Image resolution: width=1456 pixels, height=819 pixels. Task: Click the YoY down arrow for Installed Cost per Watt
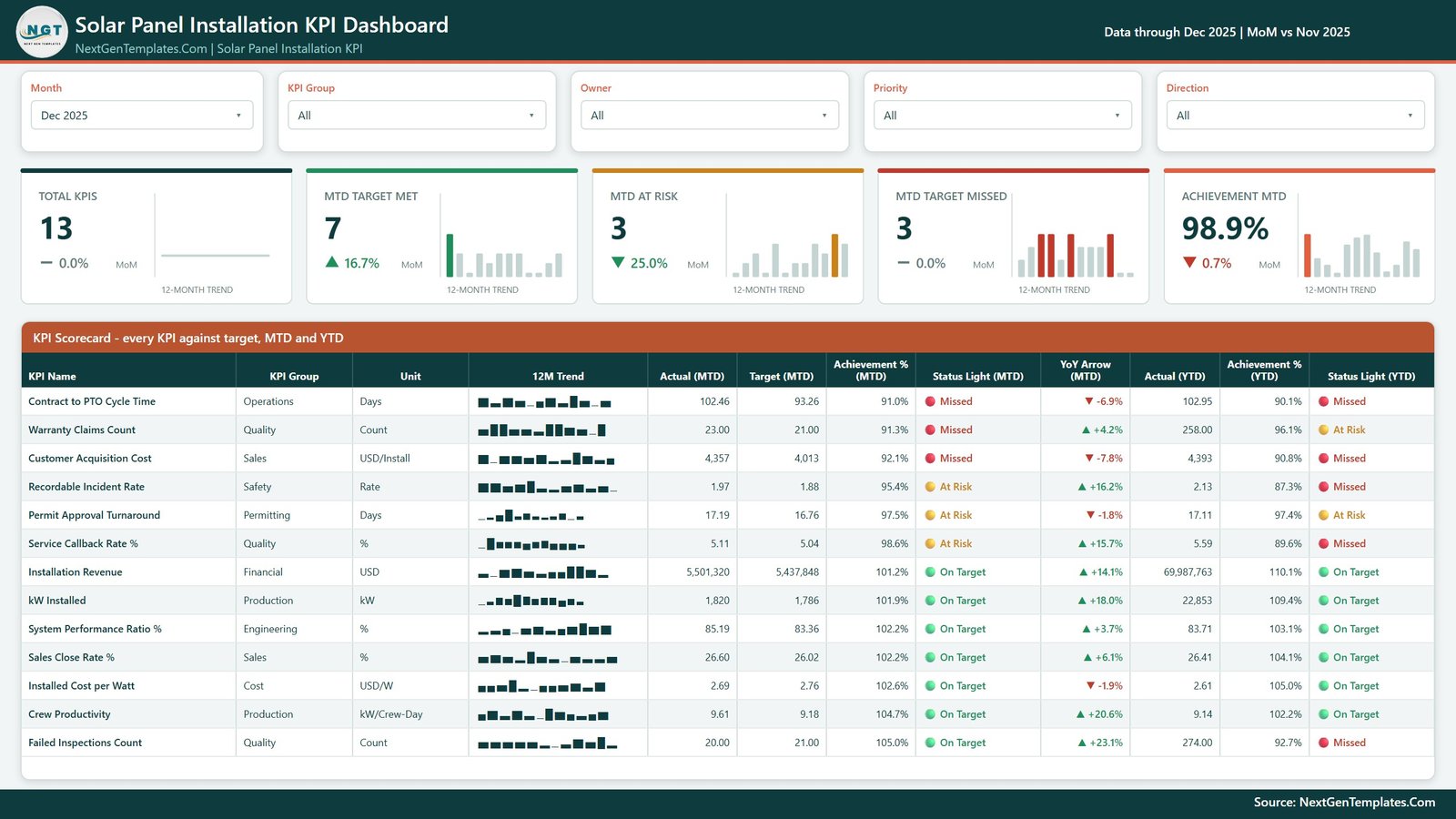[1090, 686]
